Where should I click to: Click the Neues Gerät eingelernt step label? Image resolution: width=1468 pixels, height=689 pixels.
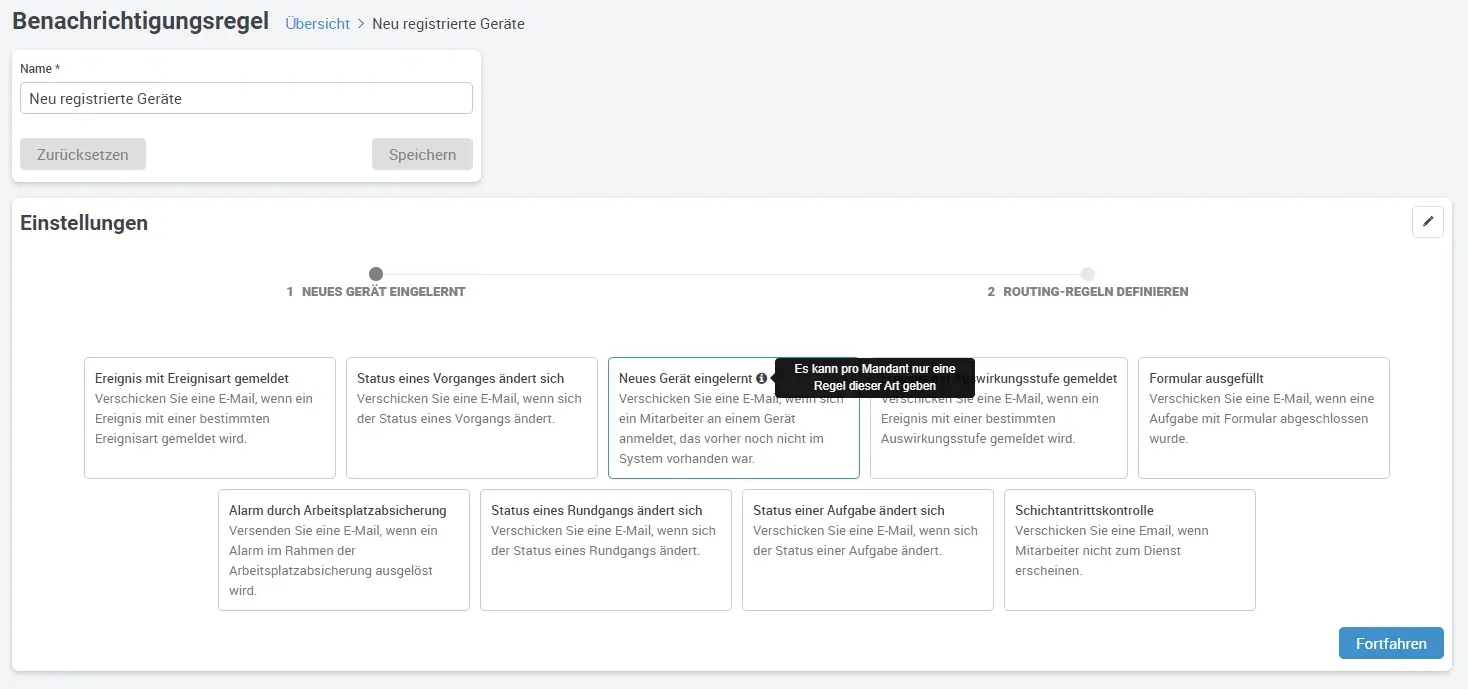(383, 292)
